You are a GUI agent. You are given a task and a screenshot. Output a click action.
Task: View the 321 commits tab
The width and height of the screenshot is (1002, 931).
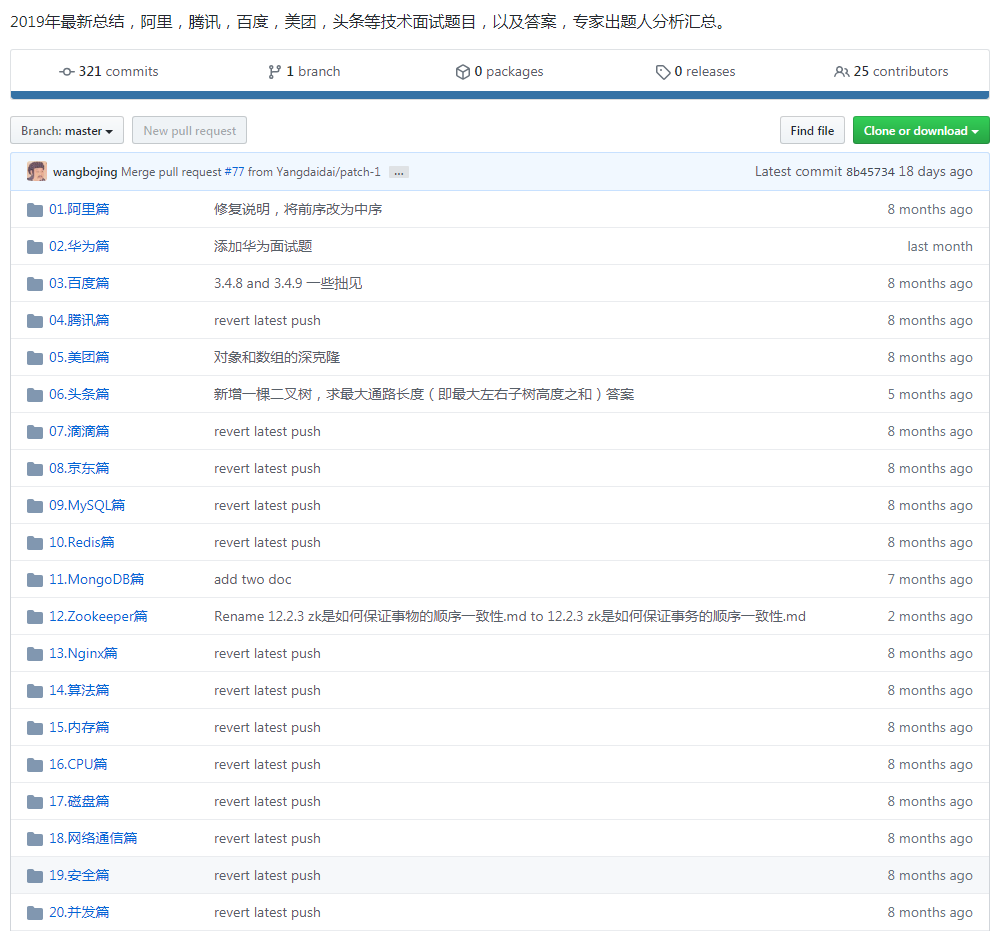109,72
